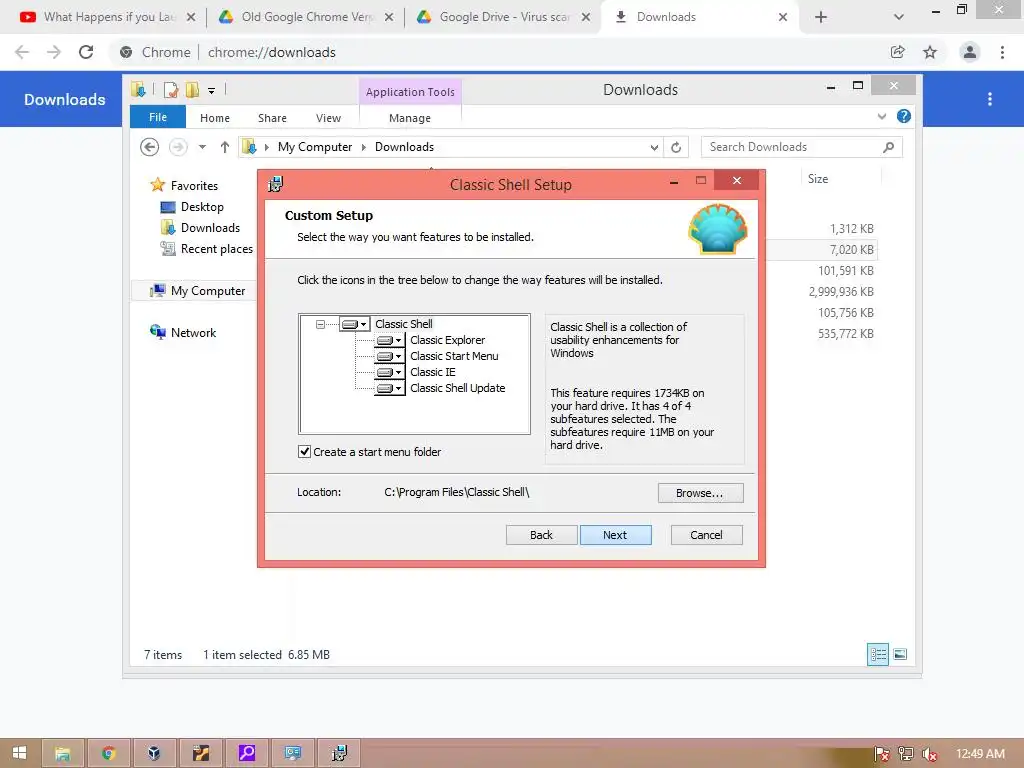Image resolution: width=1024 pixels, height=768 pixels.
Task: Open the Home ribbon tab
Action: [215, 118]
